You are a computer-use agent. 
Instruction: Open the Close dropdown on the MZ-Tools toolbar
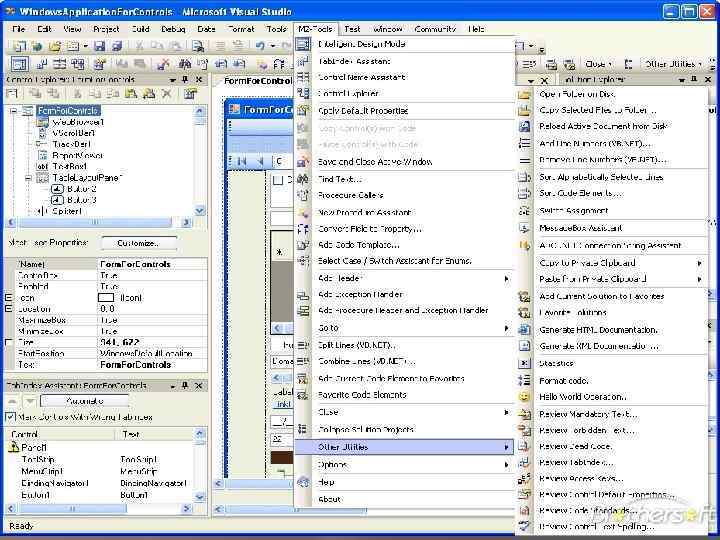tap(599, 64)
